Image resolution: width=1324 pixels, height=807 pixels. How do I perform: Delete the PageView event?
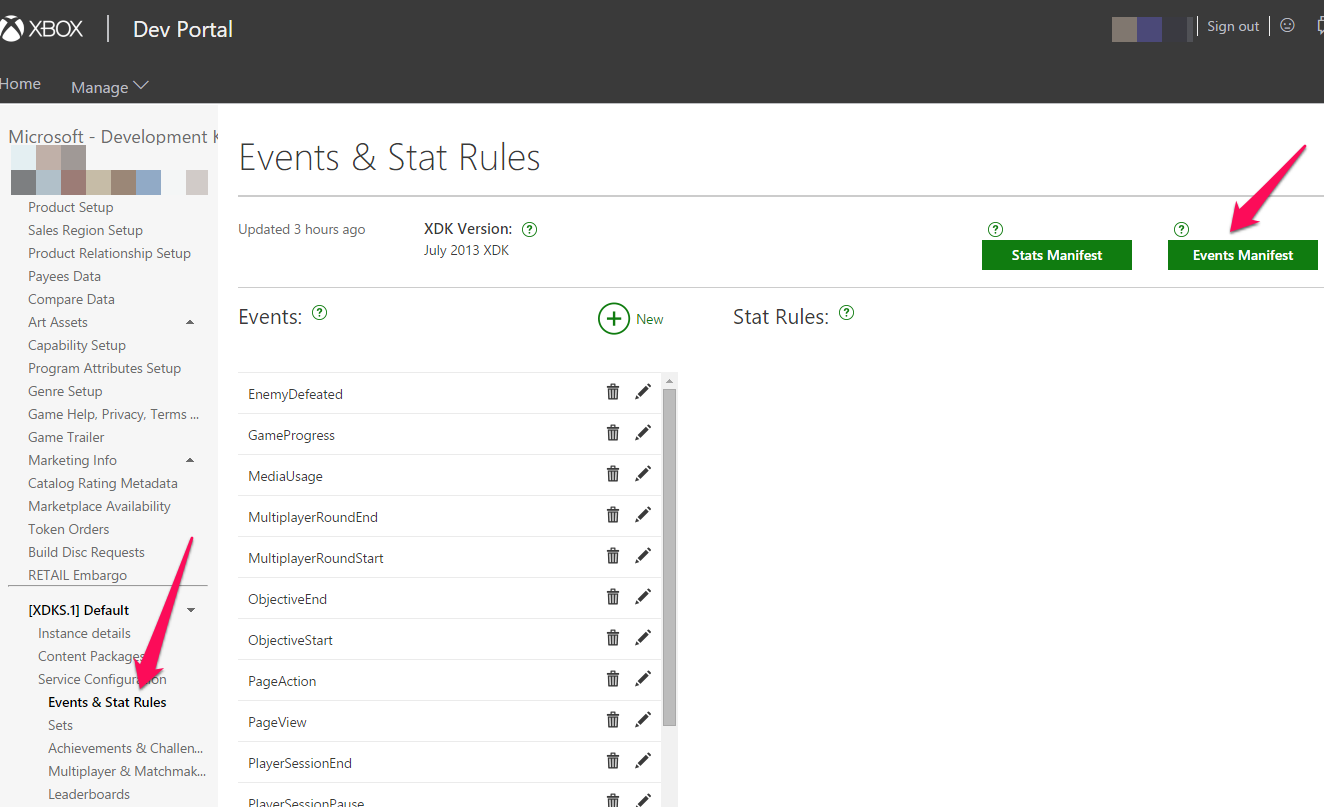tap(613, 720)
